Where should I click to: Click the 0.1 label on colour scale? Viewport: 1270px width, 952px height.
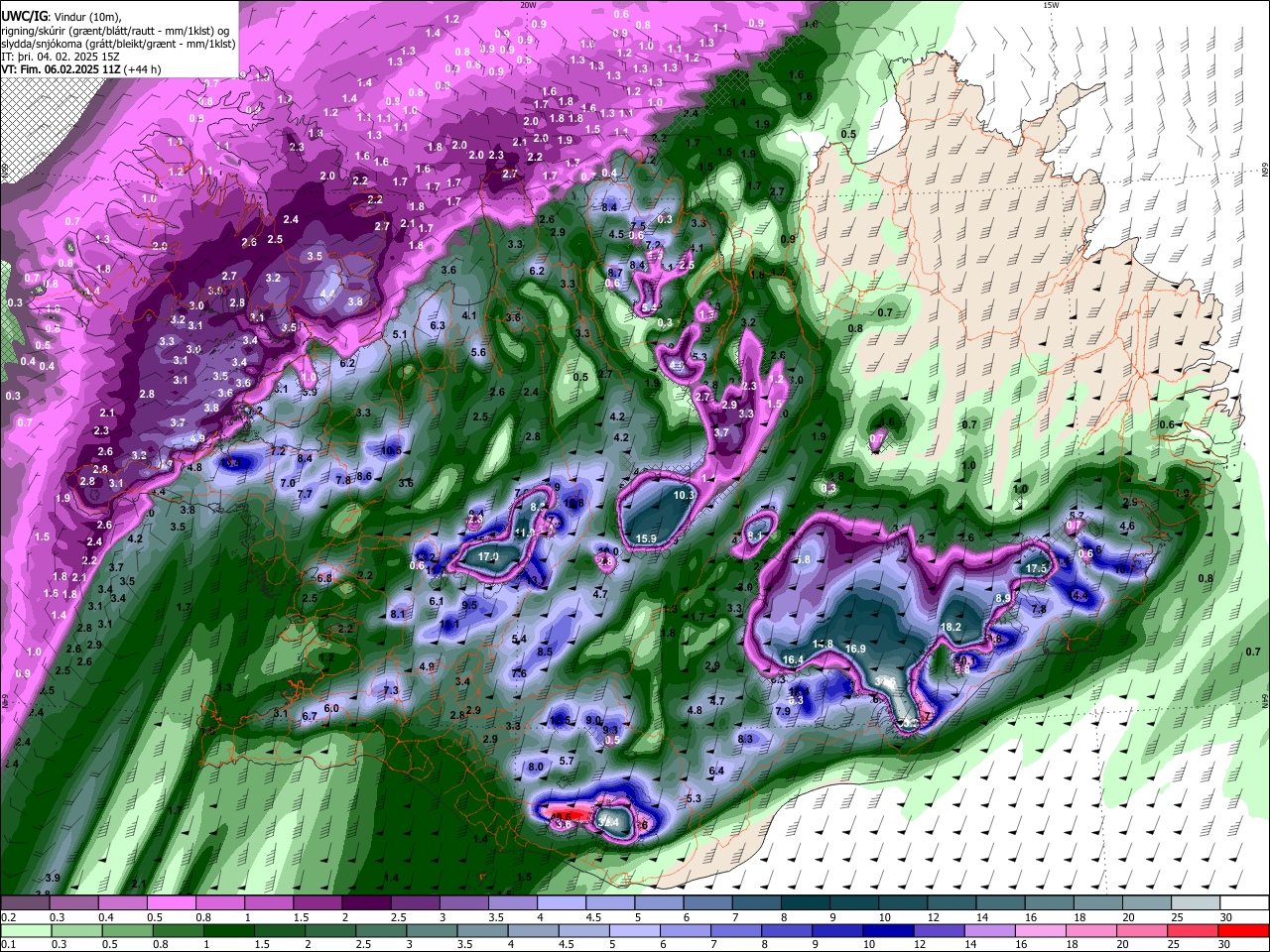point(8,944)
